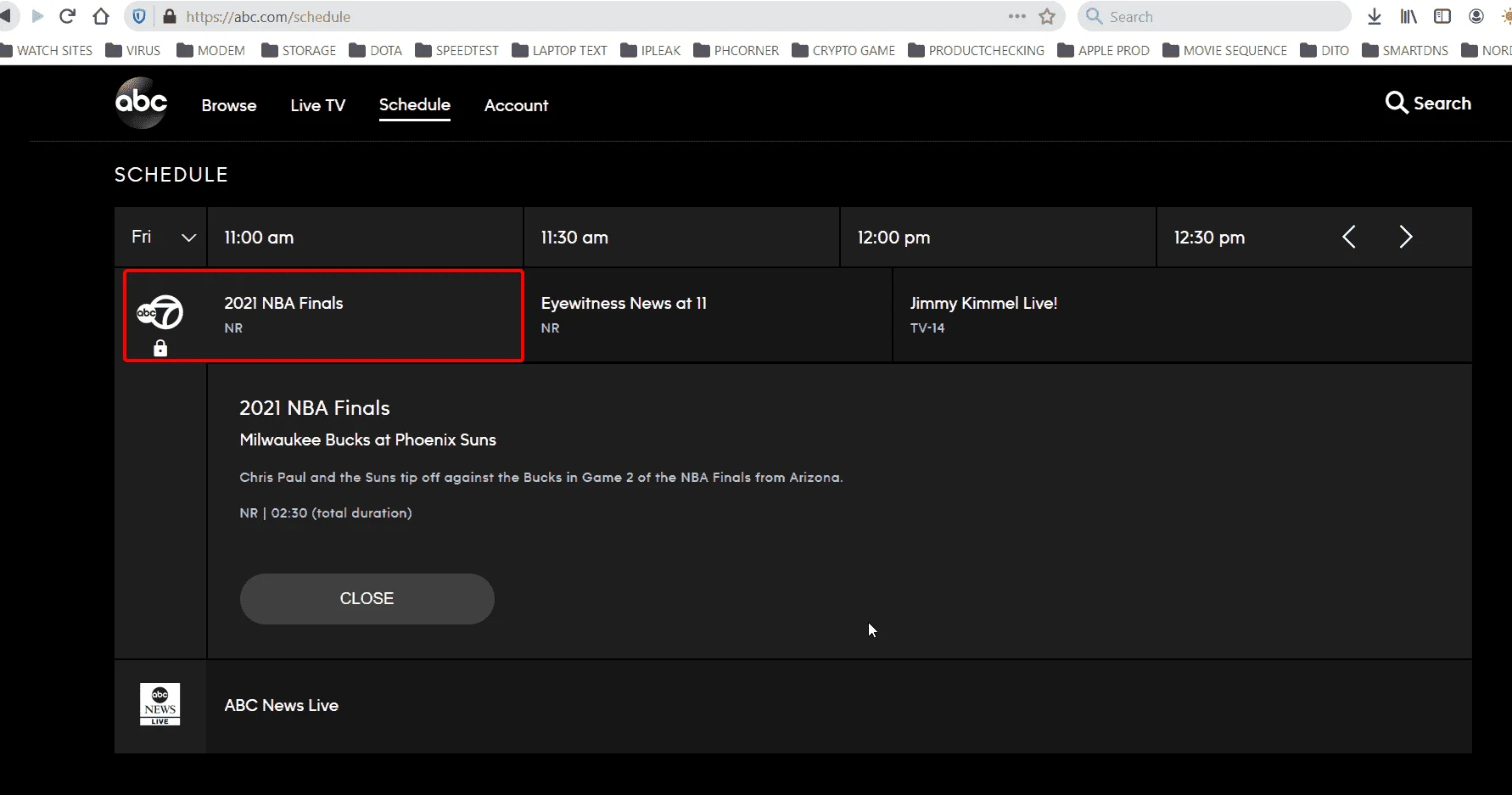
Task: Open the Live TV page
Action: point(318,105)
